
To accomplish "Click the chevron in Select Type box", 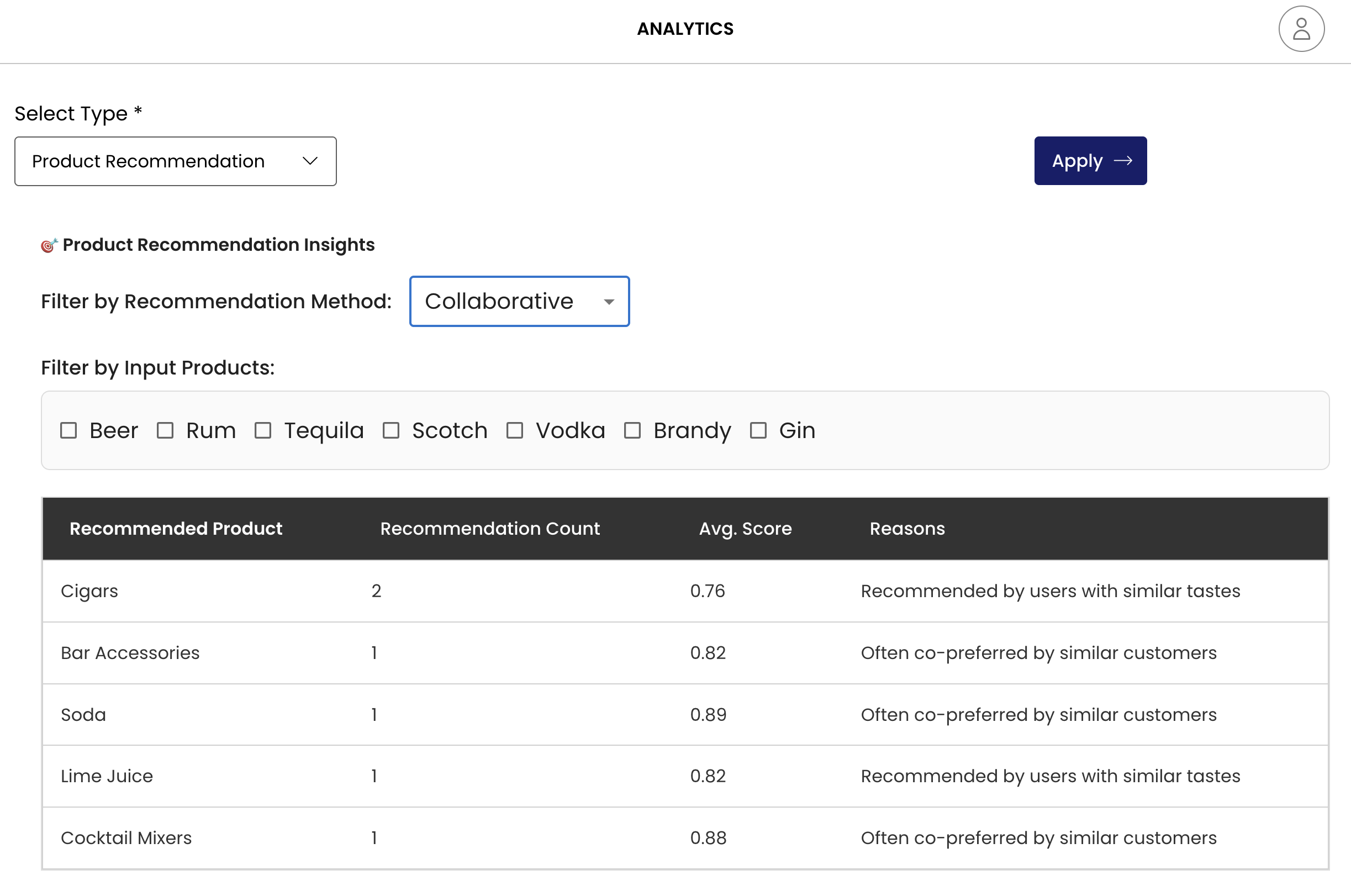I will 310,161.
